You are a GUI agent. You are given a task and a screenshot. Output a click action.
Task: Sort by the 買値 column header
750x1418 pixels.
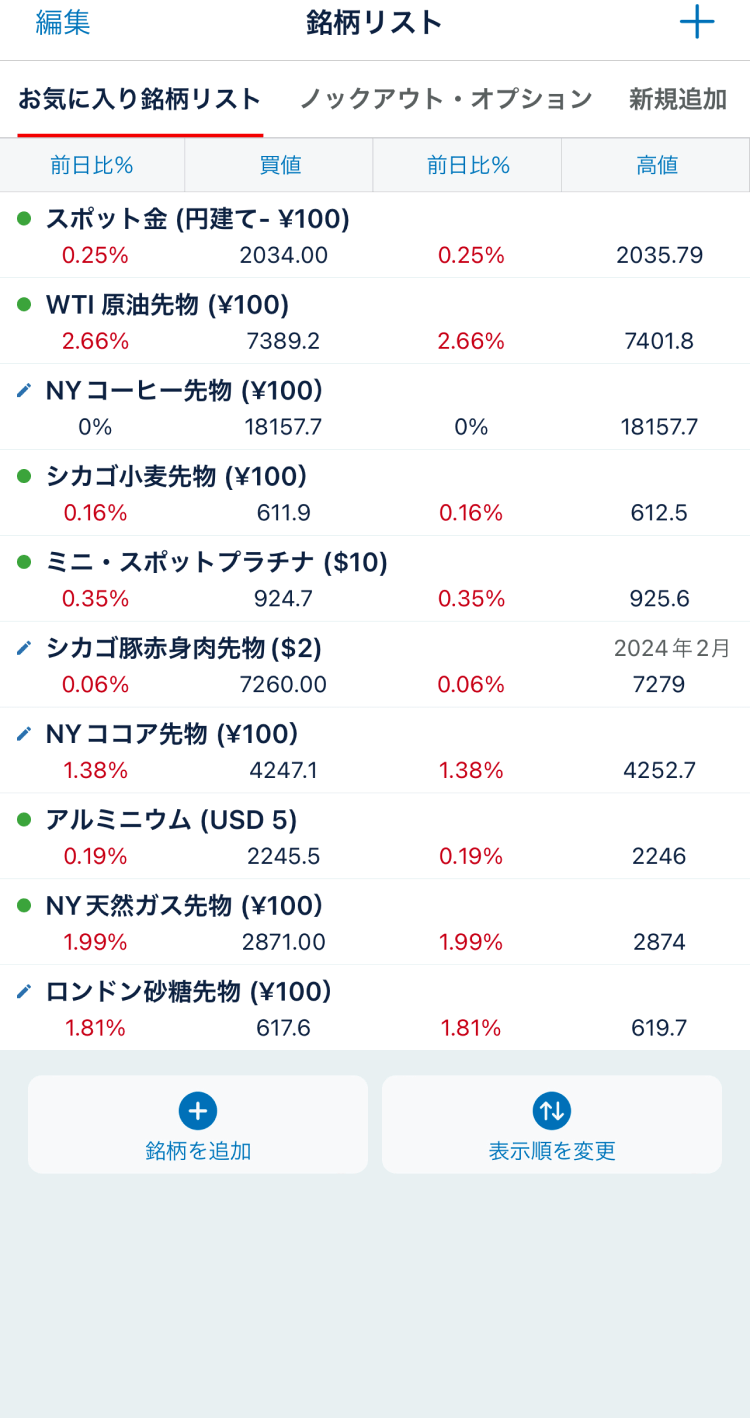pyautogui.click(x=280, y=165)
